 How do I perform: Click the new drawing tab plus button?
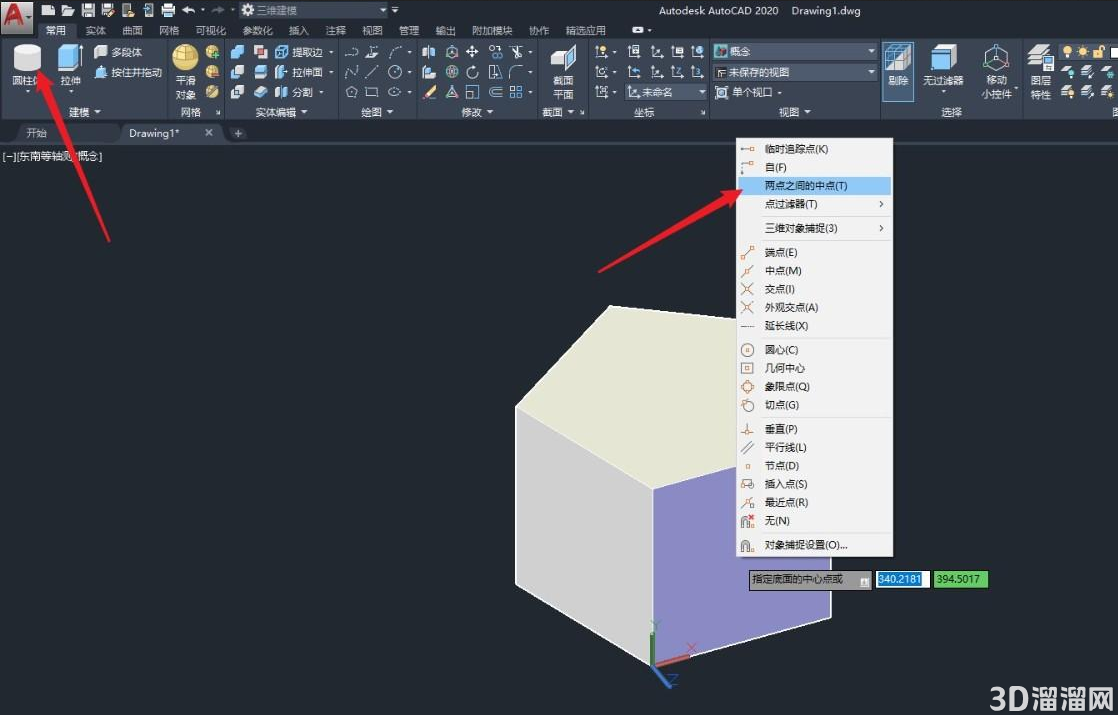coord(238,133)
